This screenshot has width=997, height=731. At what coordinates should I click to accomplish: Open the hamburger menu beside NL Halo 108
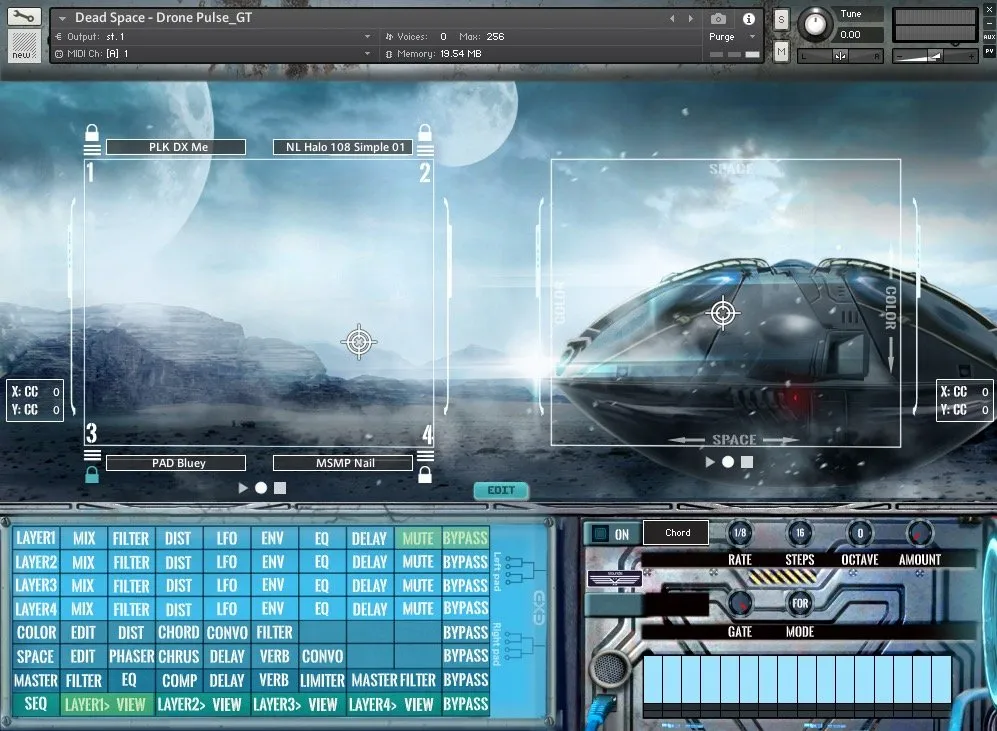(425, 149)
